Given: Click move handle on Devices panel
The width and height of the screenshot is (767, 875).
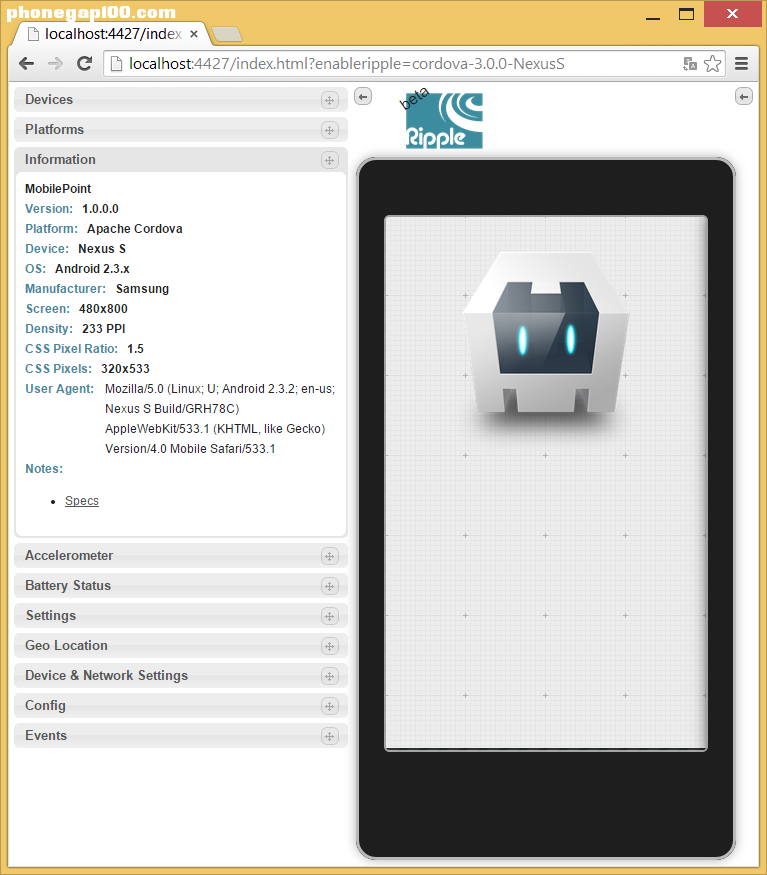Looking at the screenshot, I should 329,100.
